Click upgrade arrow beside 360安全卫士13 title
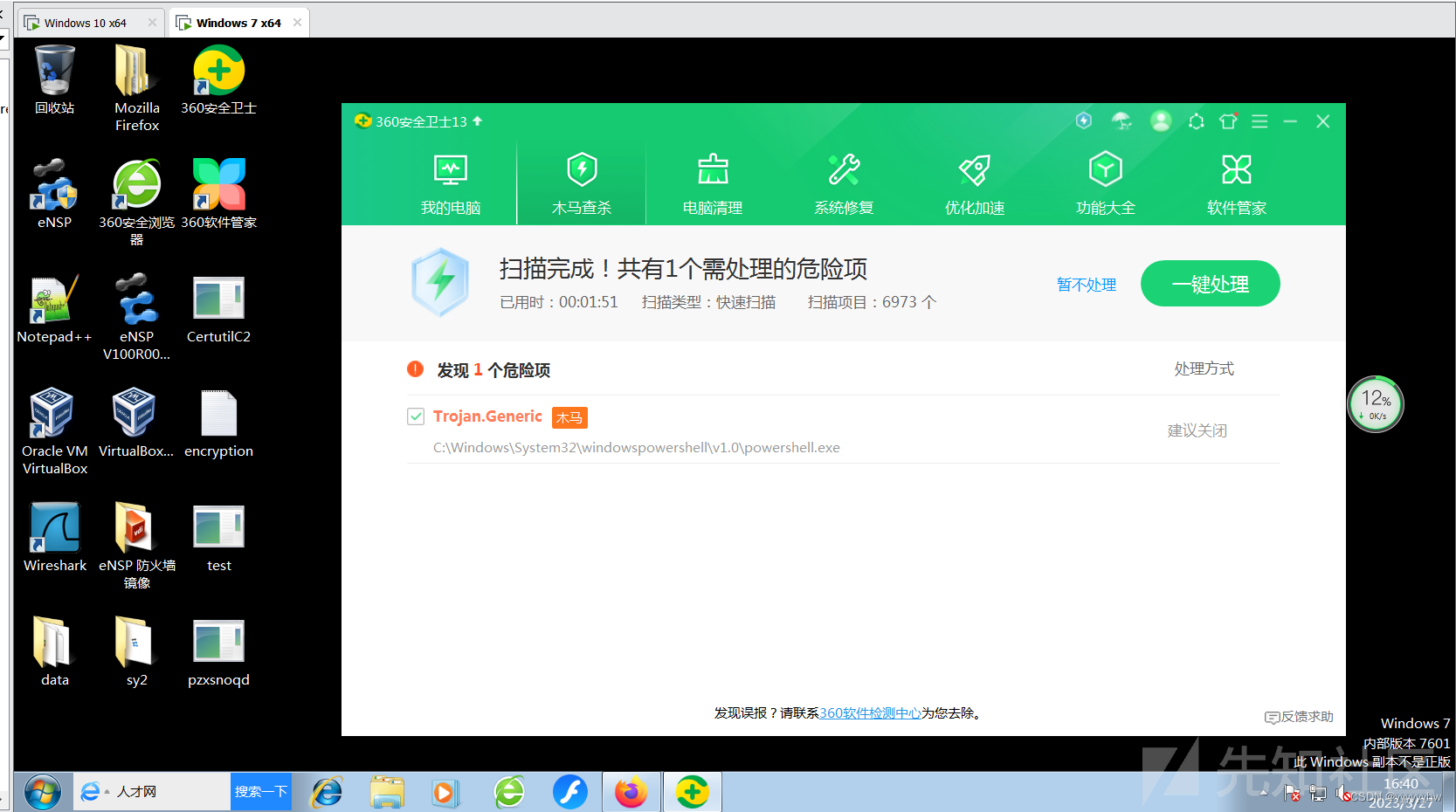 tap(477, 121)
